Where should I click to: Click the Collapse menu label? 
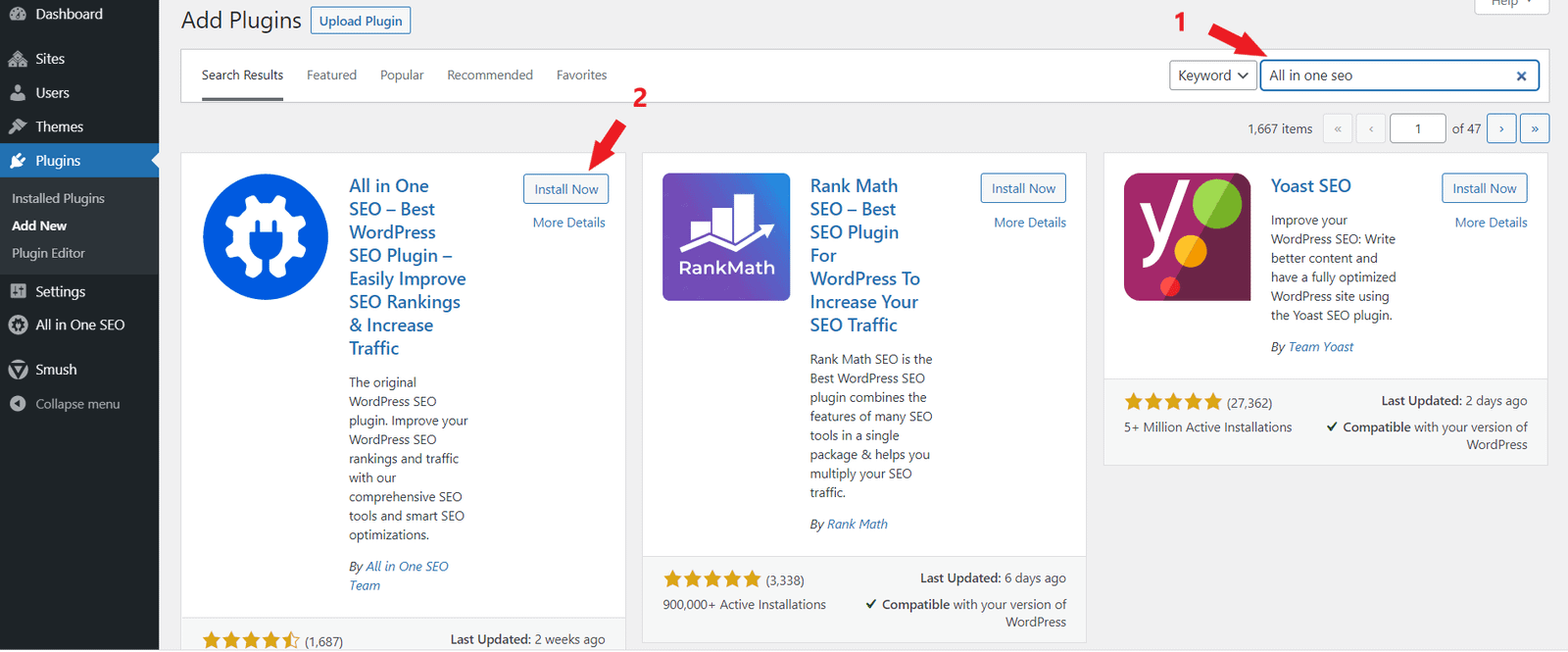point(78,404)
